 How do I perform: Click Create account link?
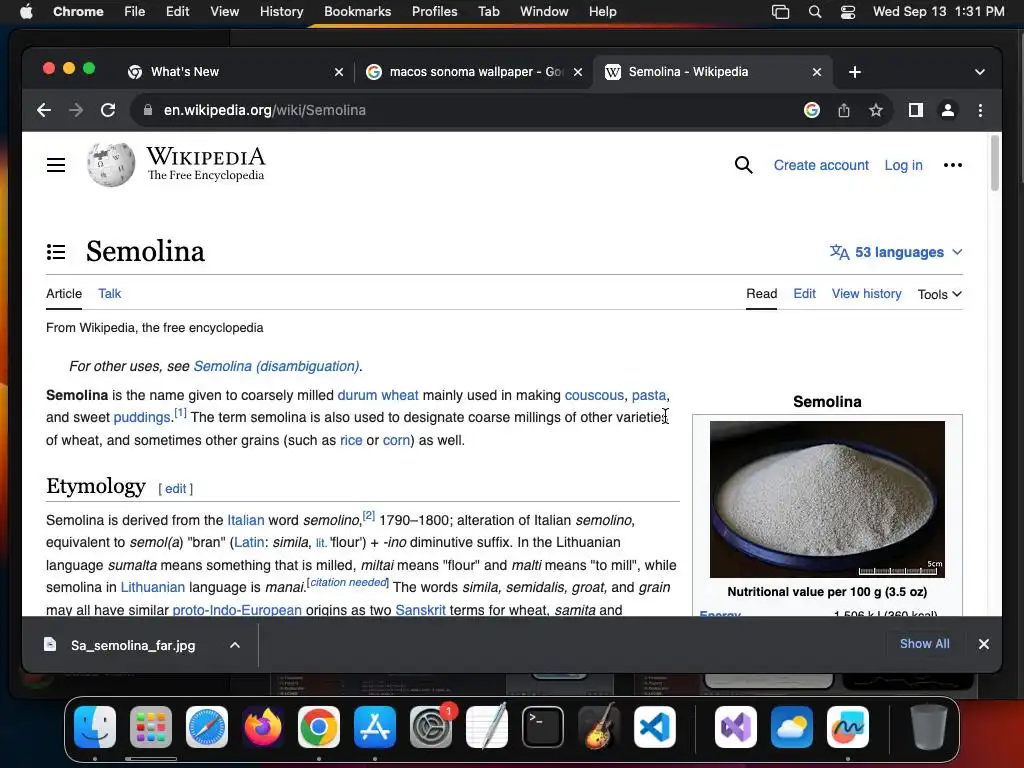pos(821,165)
